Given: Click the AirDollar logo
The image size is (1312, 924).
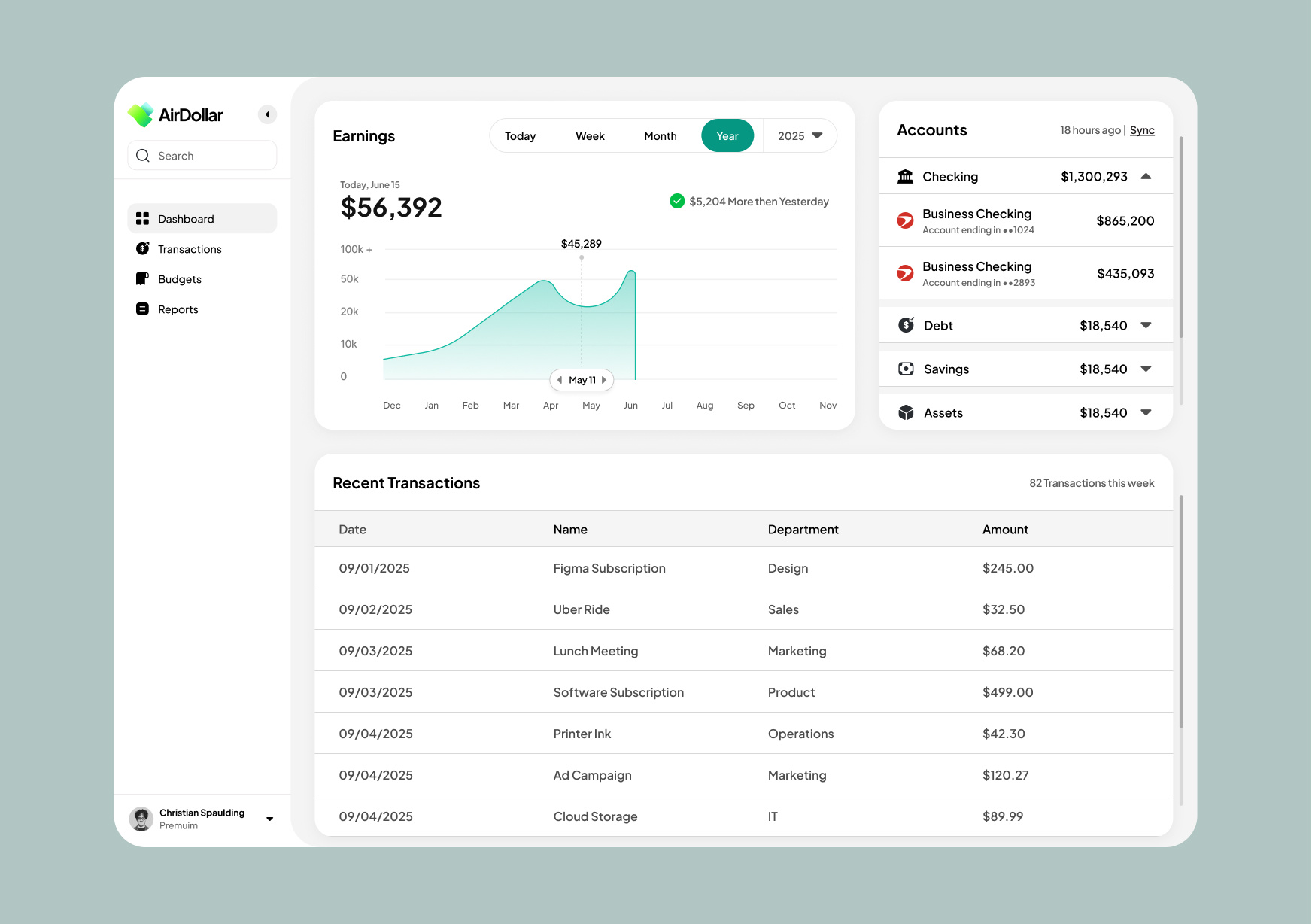Looking at the screenshot, I should tap(140, 114).
